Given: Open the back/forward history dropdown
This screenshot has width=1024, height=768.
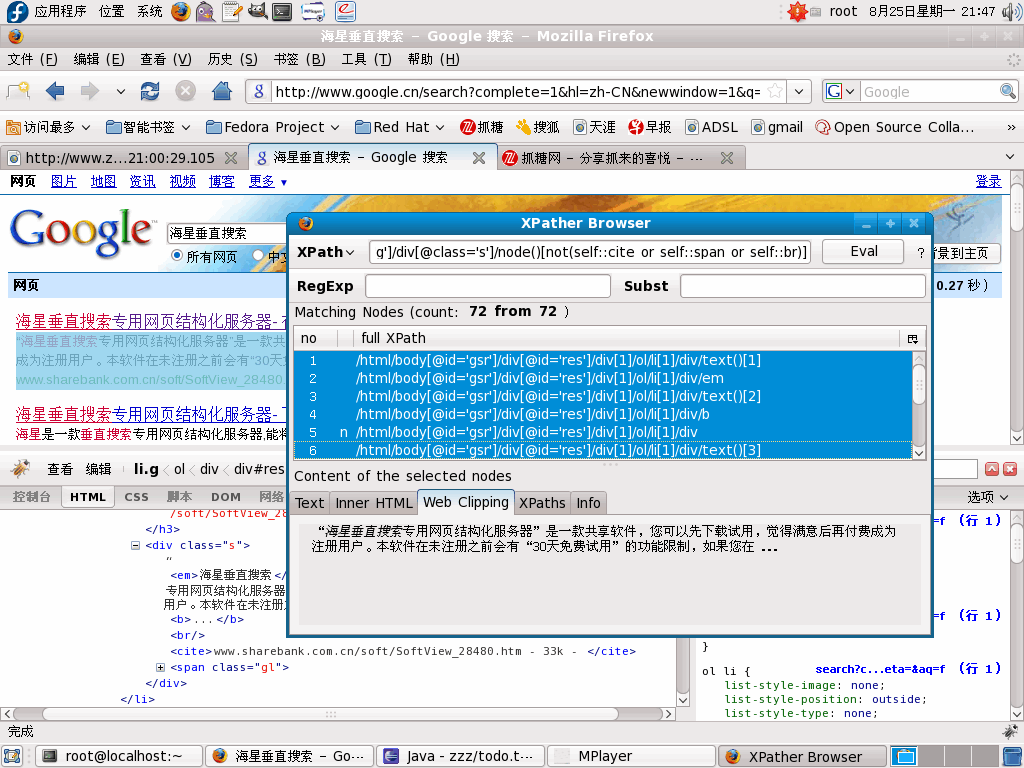Looking at the screenshot, I should 121,91.
